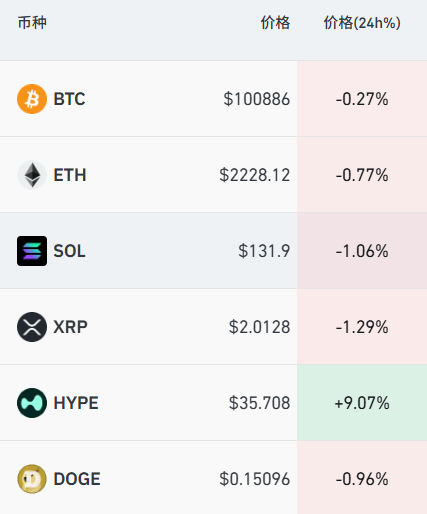Select the SOL ticker label
The height and width of the screenshot is (514, 427).
70,251
